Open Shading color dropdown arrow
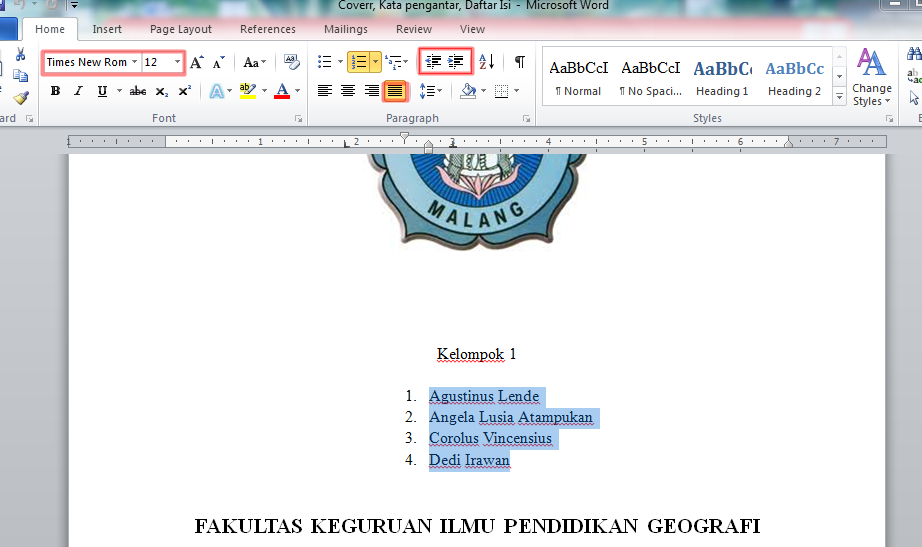Screen dimensions: 922x547 pyautogui.click(x=483, y=91)
